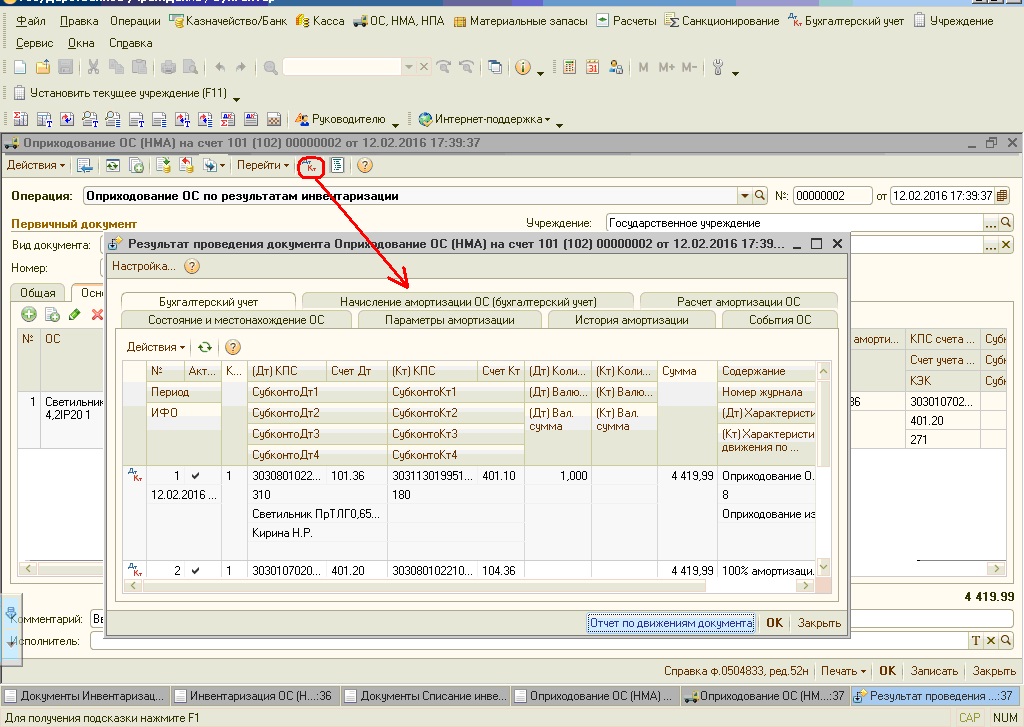
Task: Click Отчет по движениям документа button
Action: (671, 623)
